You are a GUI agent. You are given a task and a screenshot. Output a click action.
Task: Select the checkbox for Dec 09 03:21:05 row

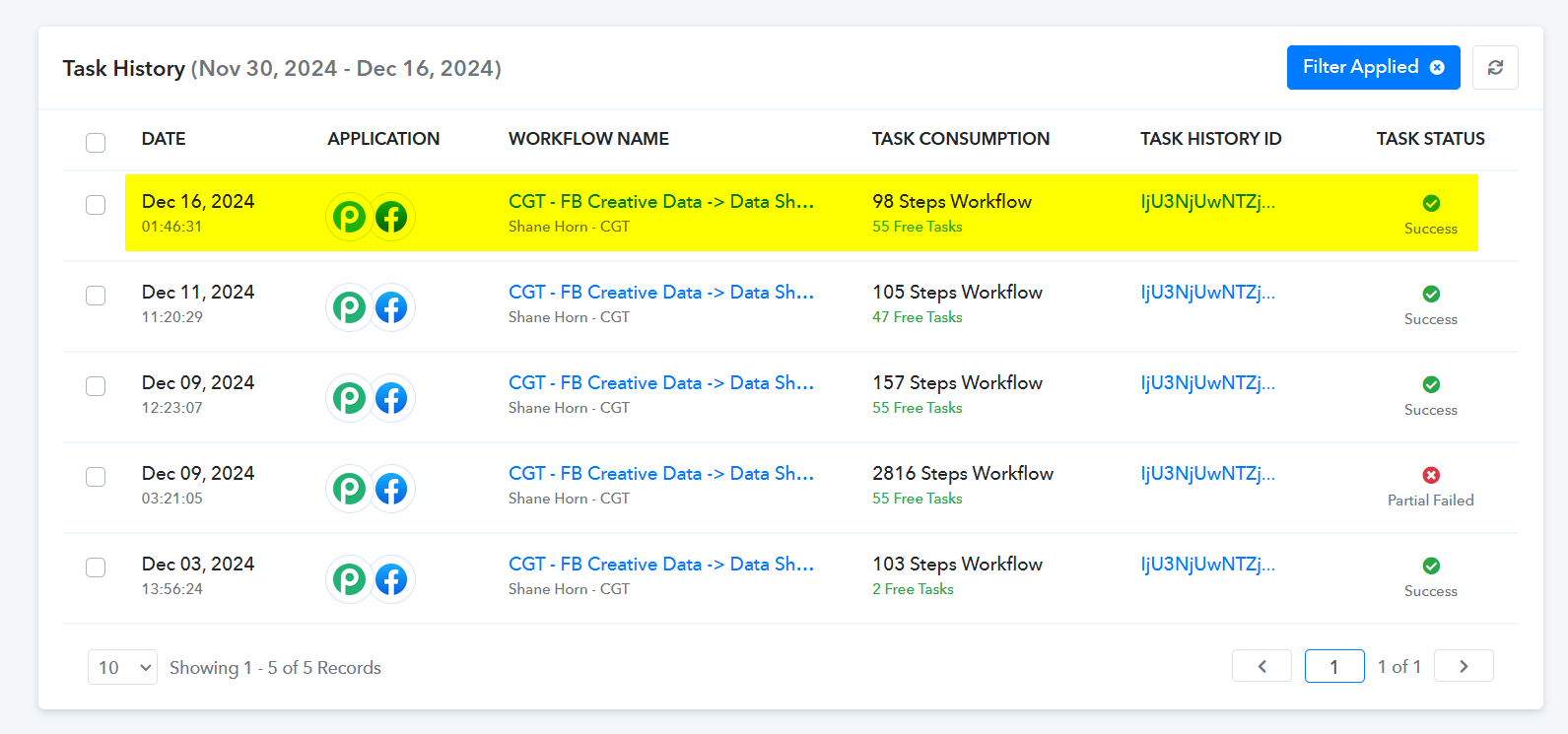[96, 477]
